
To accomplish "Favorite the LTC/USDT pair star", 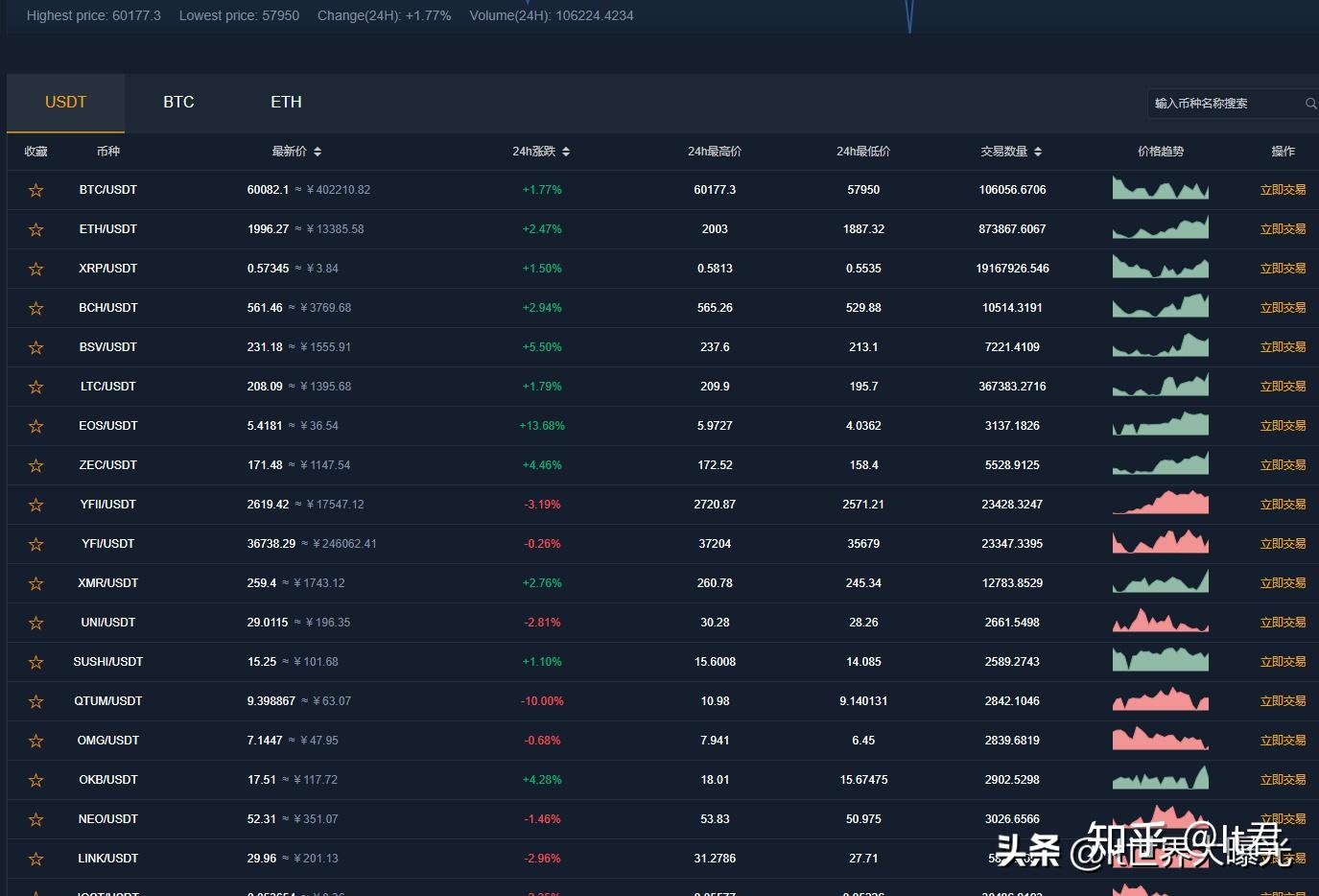I will pyautogui.click(x=35, y=387).
